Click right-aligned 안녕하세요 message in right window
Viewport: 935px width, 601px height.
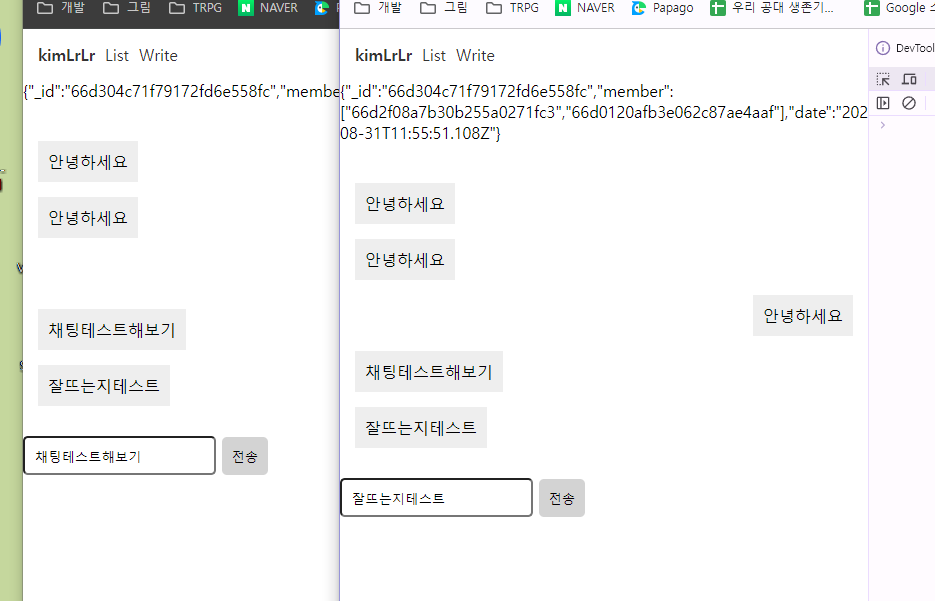[803, 315]
